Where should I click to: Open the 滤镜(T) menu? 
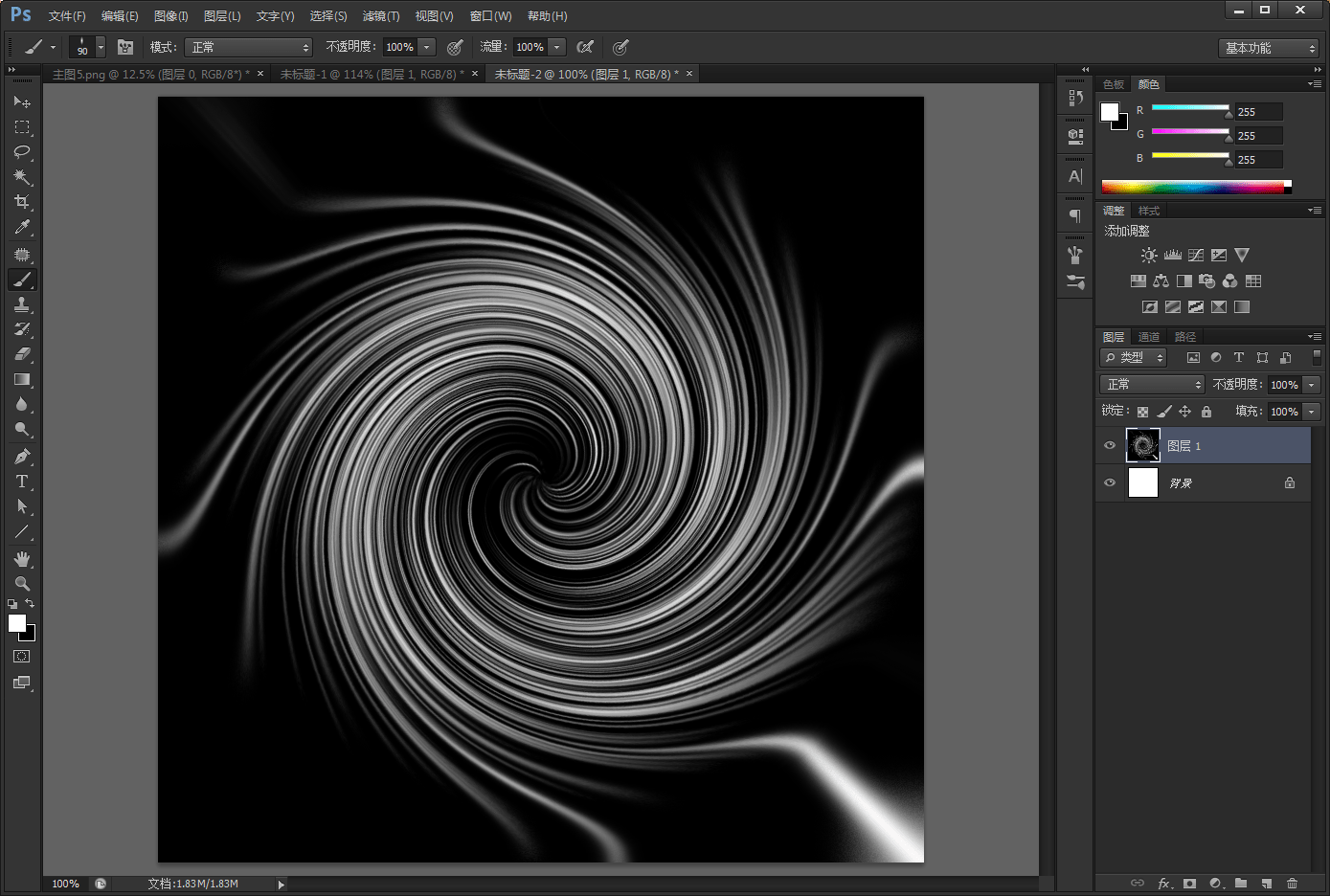381,16
